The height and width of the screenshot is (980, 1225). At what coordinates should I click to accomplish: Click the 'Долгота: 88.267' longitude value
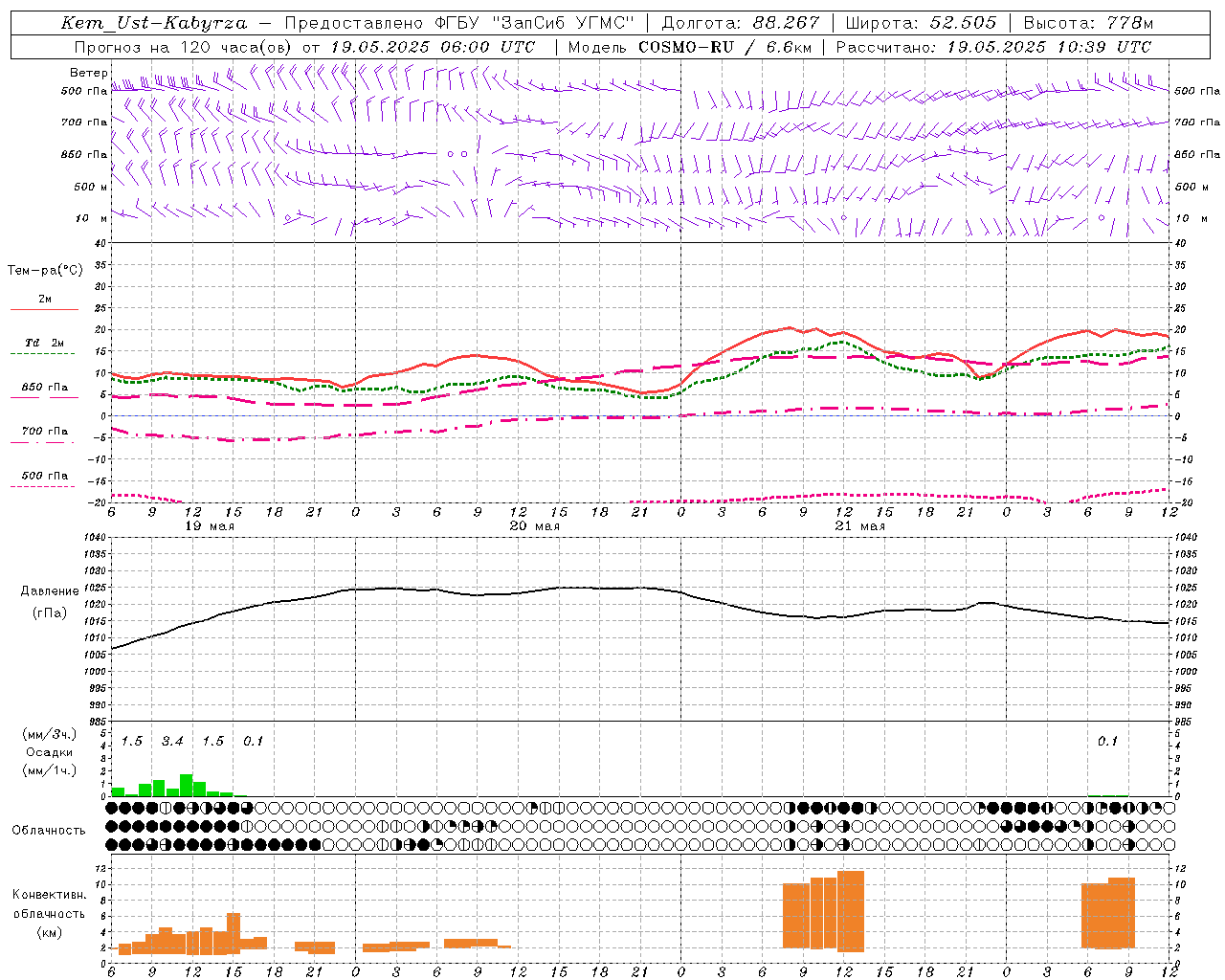(741, 23)
